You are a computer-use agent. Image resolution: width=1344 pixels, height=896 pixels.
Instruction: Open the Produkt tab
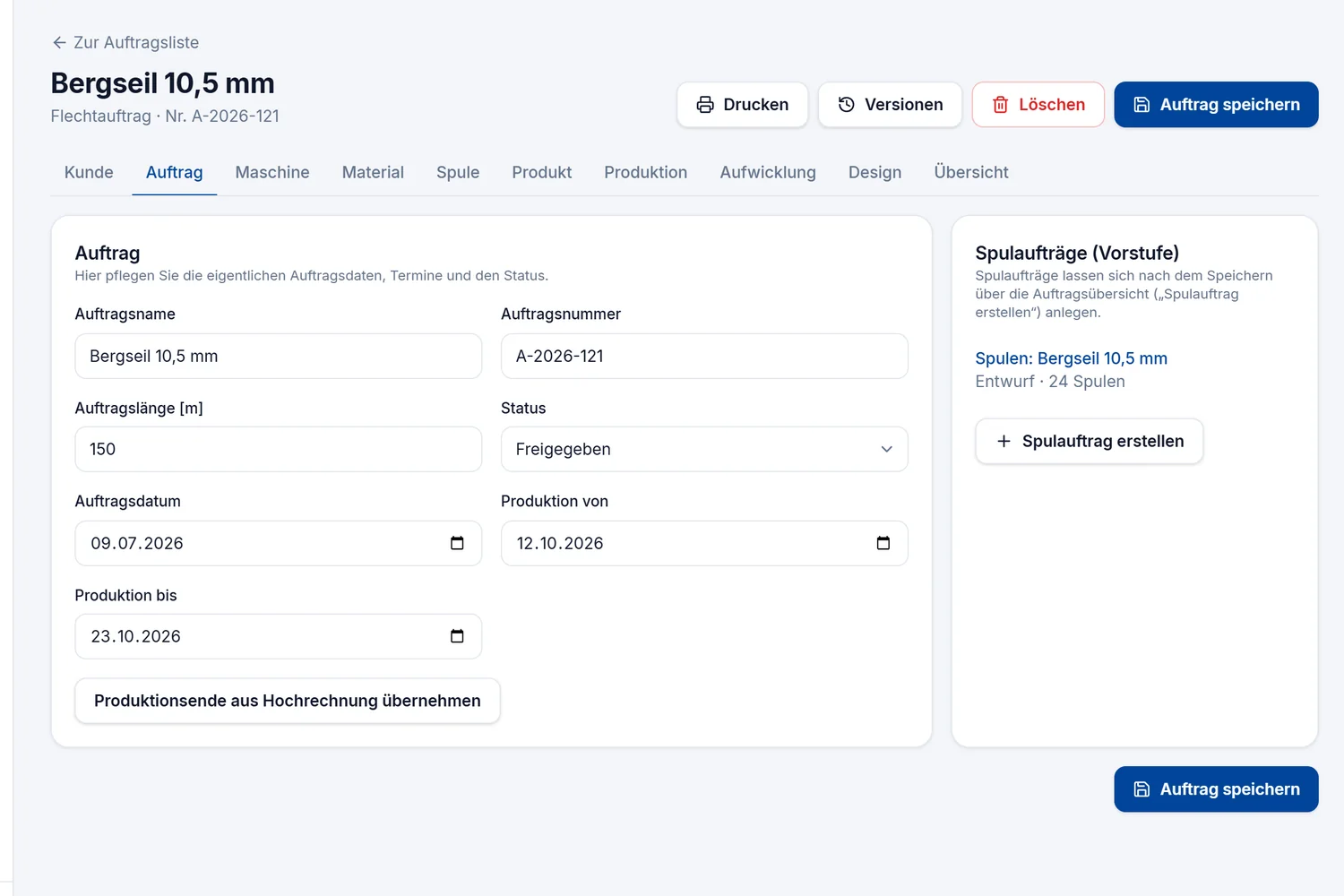pyautogui.click(x=542, y=172)
